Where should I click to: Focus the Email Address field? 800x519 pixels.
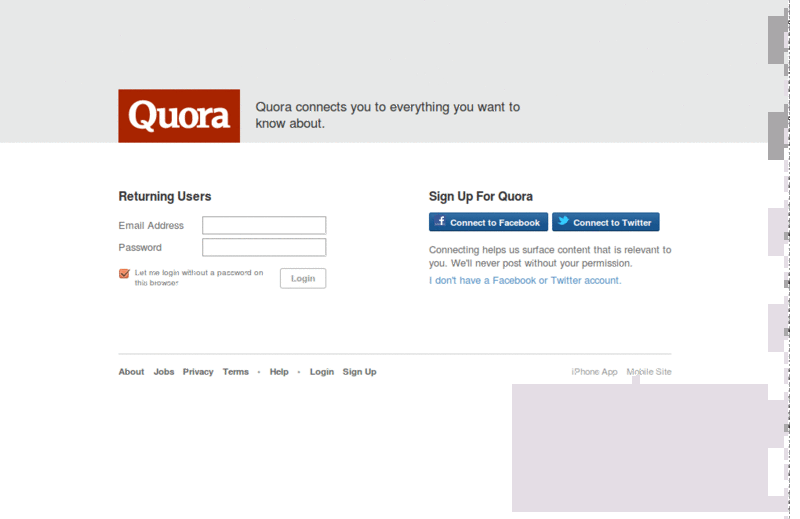click(264, 225)
